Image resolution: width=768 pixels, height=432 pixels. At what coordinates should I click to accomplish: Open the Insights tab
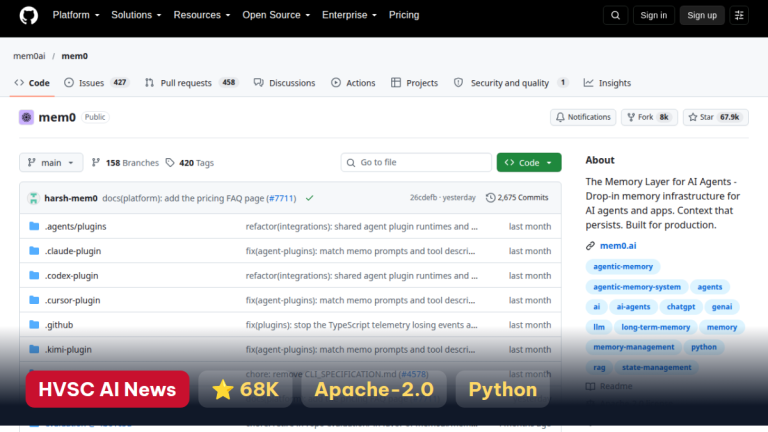(x=607, y=83)
